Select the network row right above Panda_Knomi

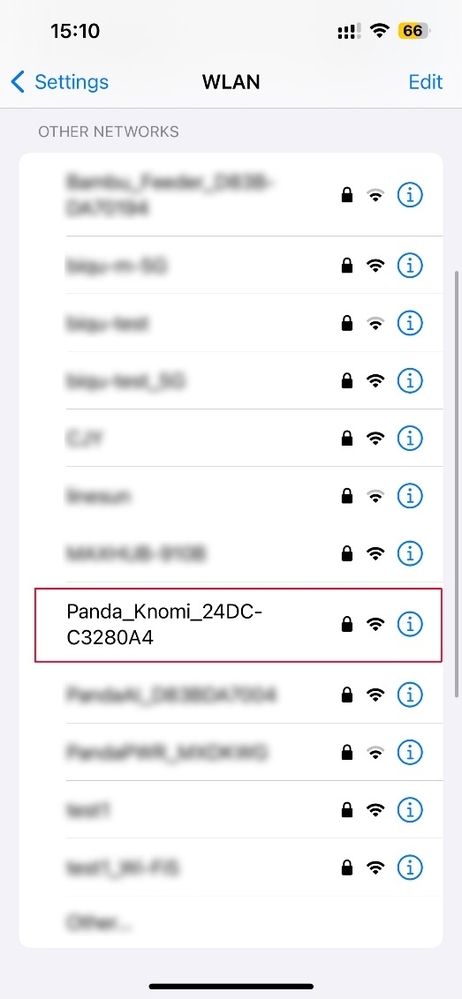click(x=231, y=552)
